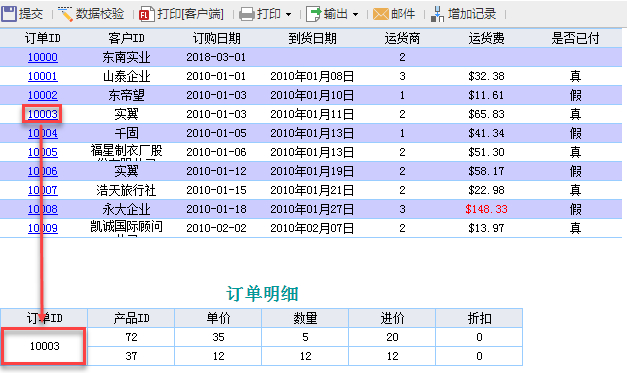Click the 客户ID column header
Screen dimensions: 627x373
point(126,38)
